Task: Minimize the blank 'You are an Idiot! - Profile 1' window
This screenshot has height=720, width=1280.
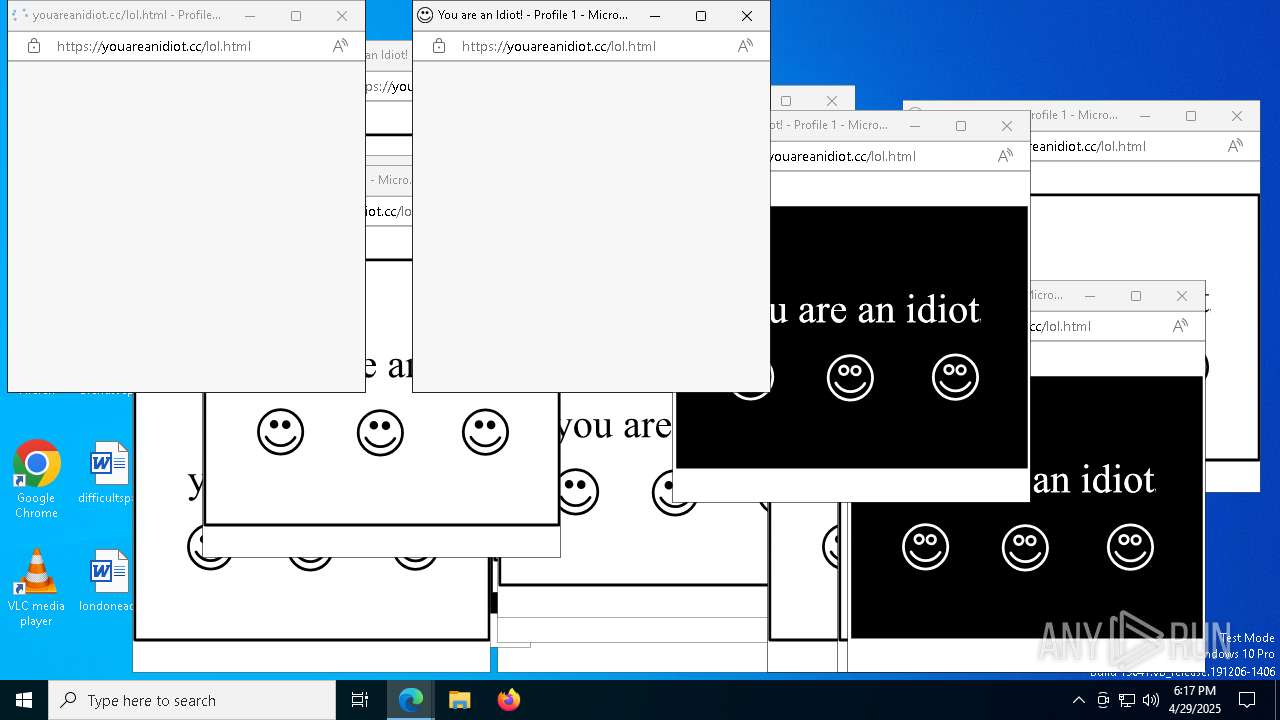Action: tap(655, 16)
